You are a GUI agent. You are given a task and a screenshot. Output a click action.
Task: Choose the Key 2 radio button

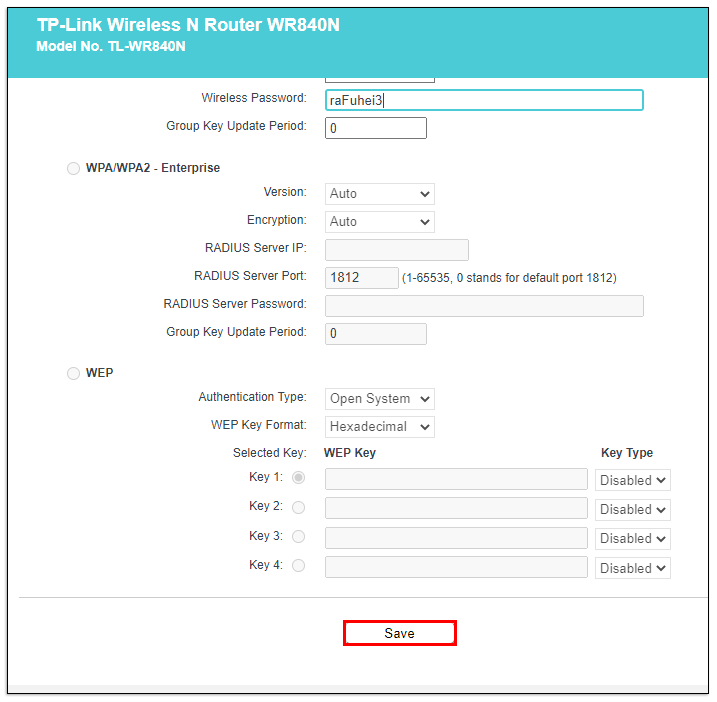(299, 507)
